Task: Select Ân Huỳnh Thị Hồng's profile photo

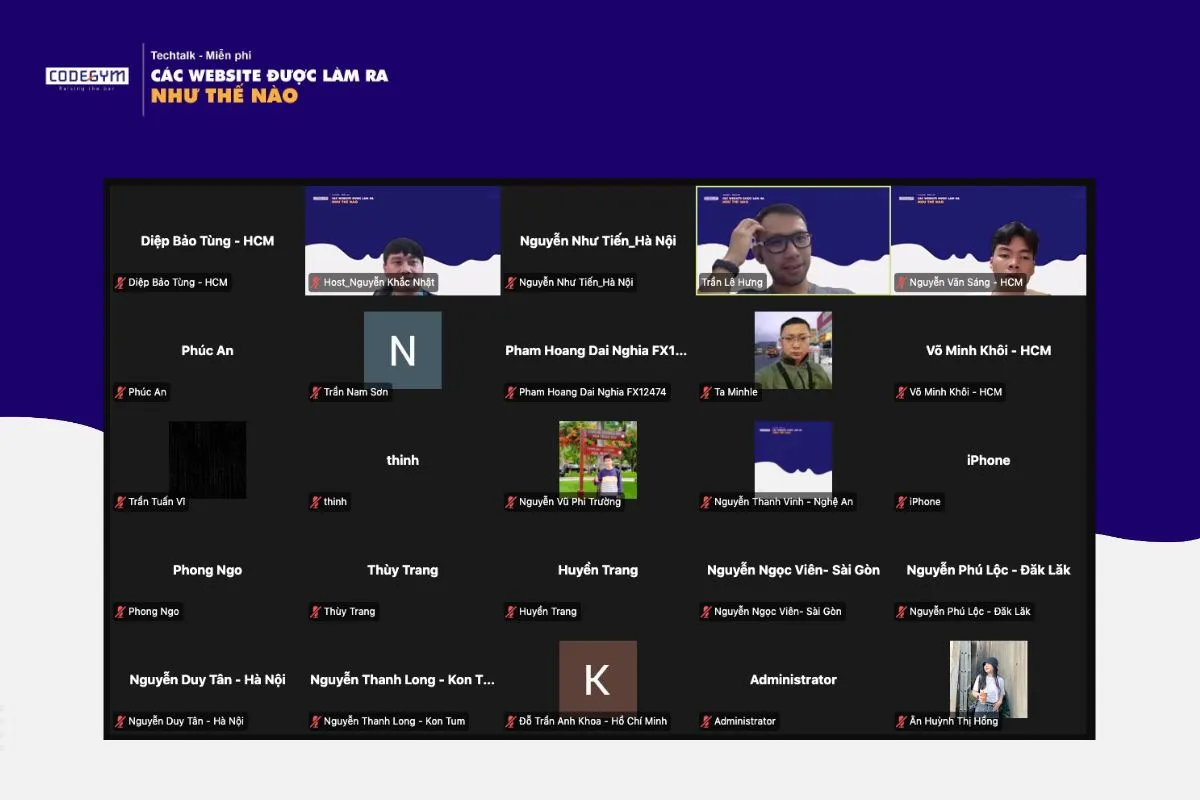Action: click(x=988, y=679)
